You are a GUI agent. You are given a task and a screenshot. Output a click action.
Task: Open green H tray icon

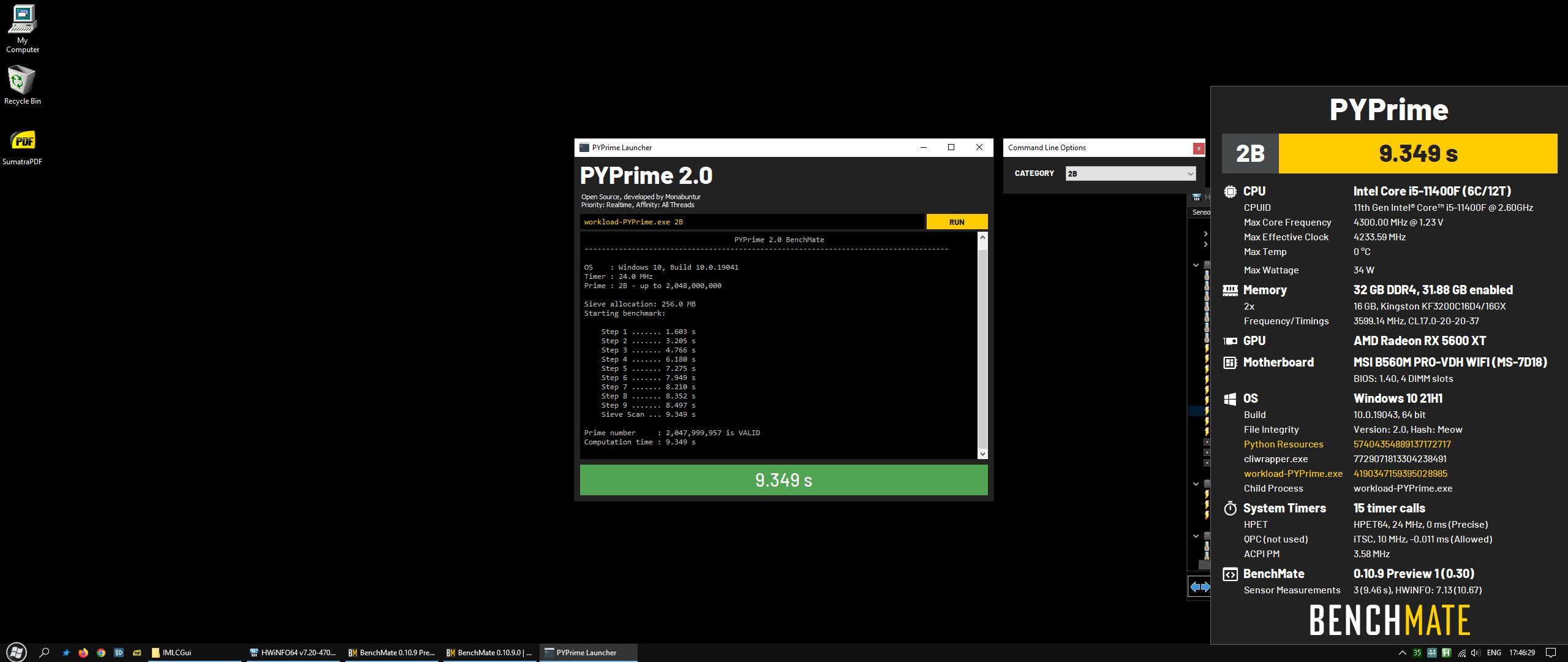click(x=1446, y=653)
